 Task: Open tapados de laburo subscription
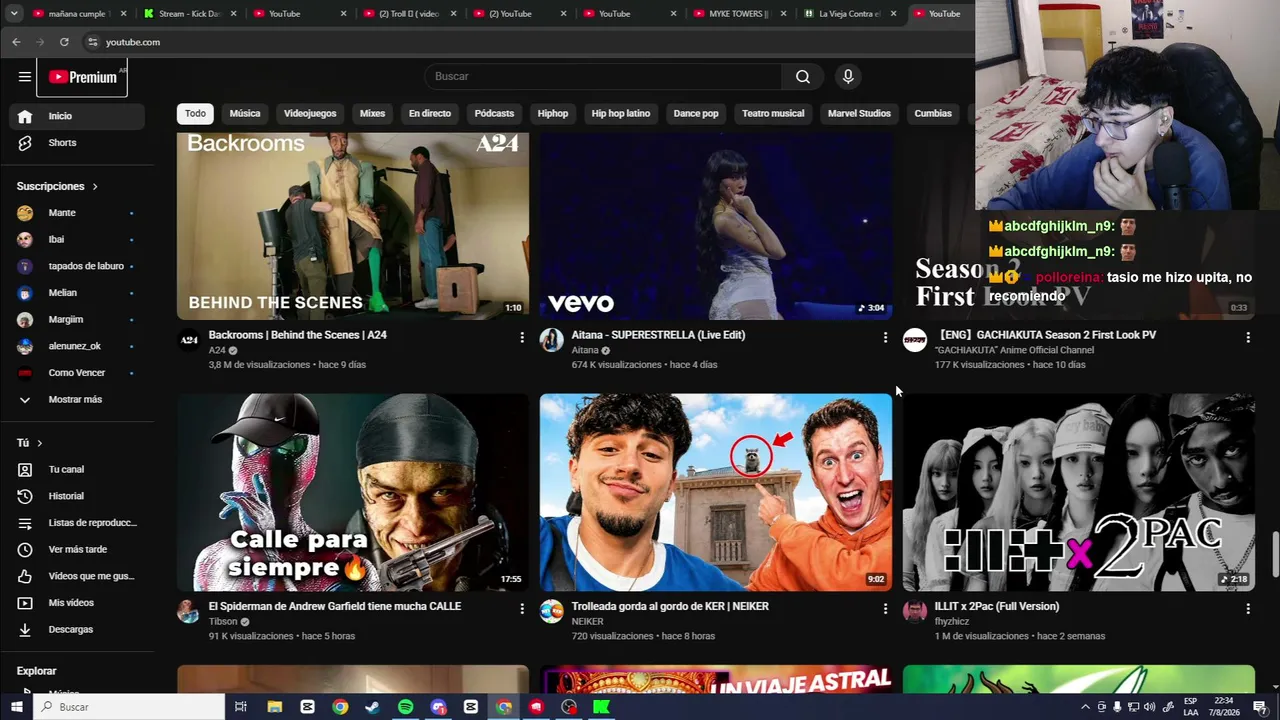[76, 266]
